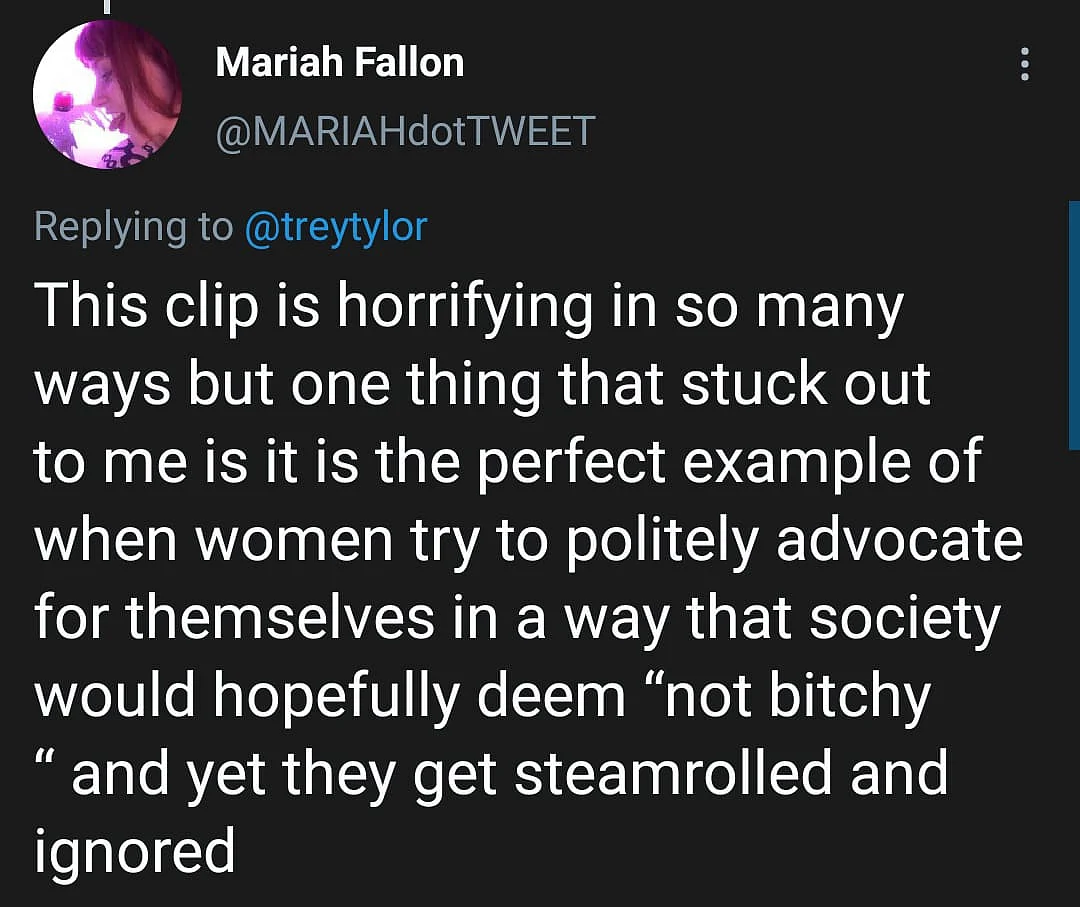Open the @treytylor mention link

[x=336, y=226]
